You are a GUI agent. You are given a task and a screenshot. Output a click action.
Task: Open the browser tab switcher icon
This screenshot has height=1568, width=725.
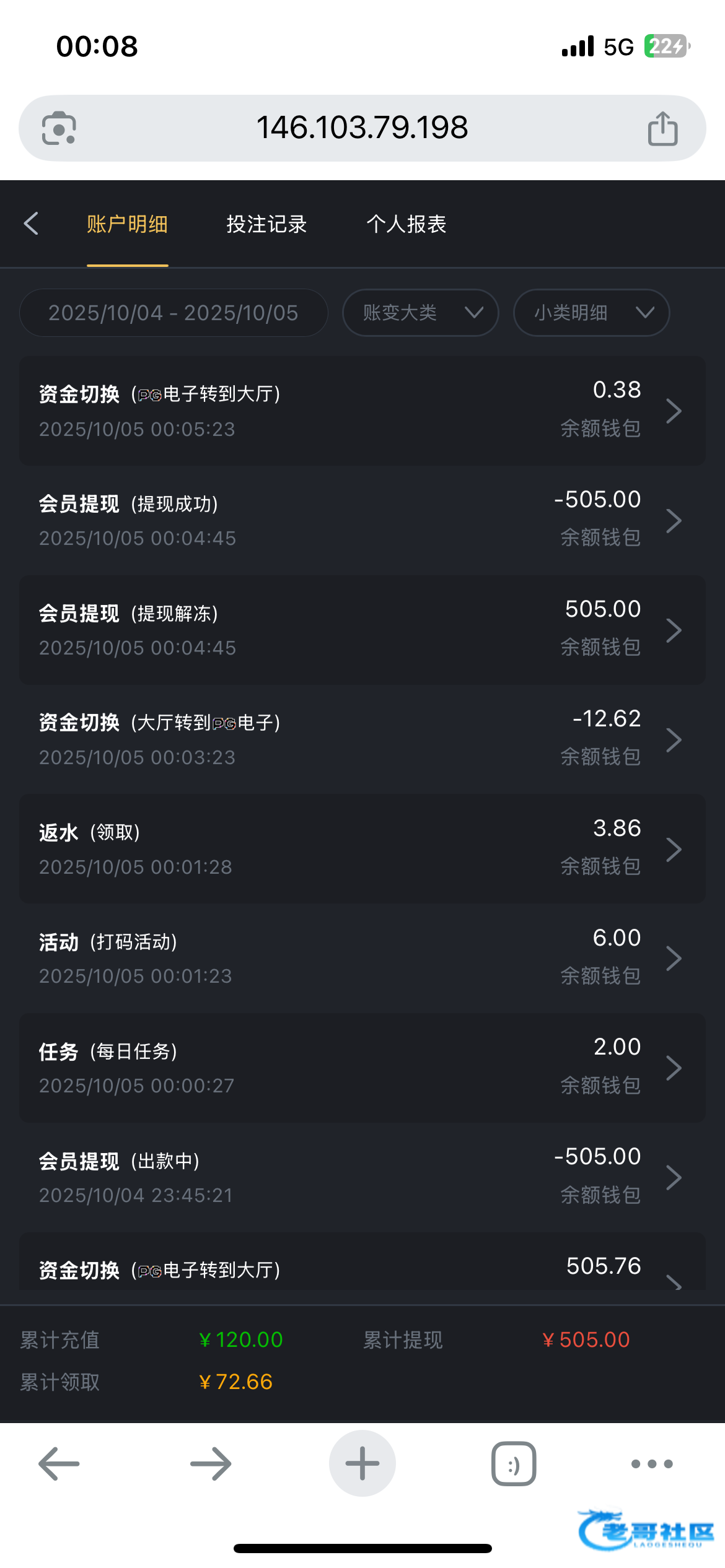pyautogui.click(x=514, y=1463)
